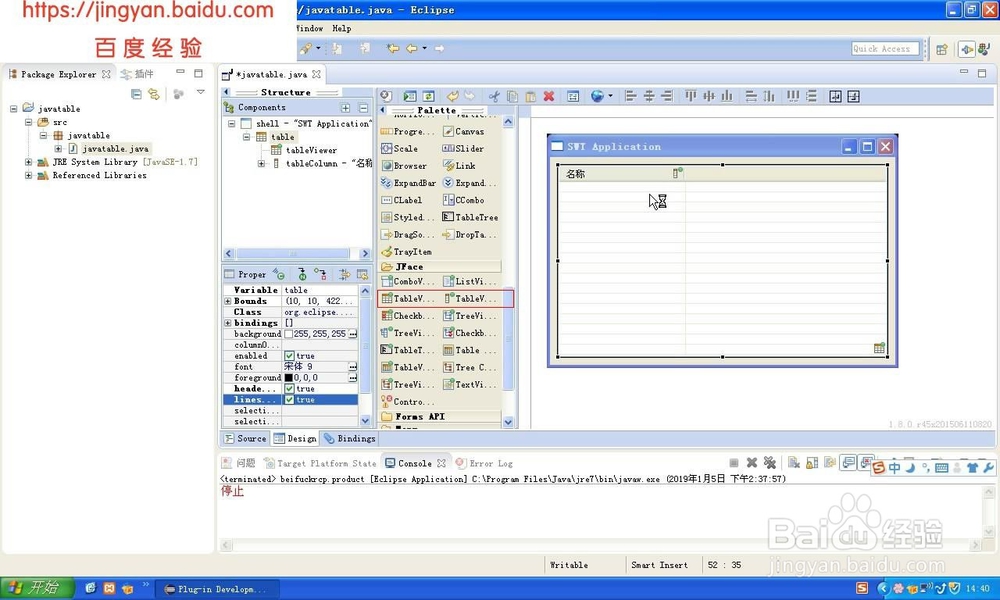Click the Align top edges icon

[691, 96]
